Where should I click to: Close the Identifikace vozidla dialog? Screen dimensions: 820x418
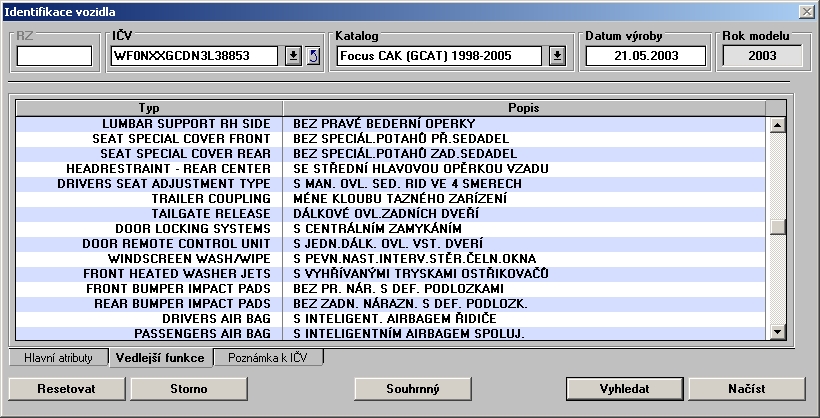(x=807, y=10)
